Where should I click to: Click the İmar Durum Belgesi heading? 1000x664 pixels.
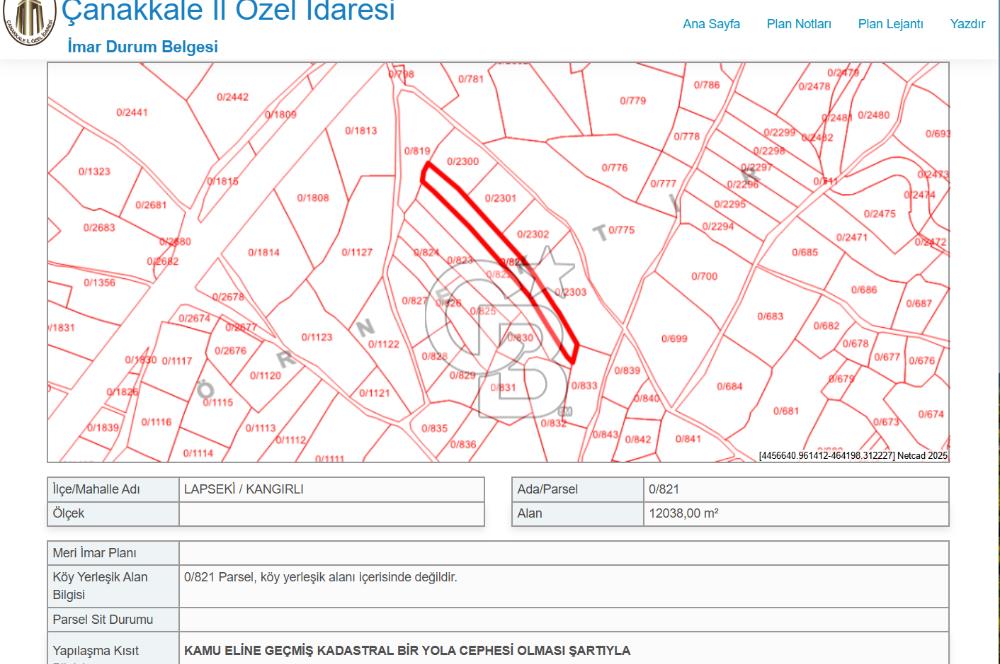click(142, 47)
